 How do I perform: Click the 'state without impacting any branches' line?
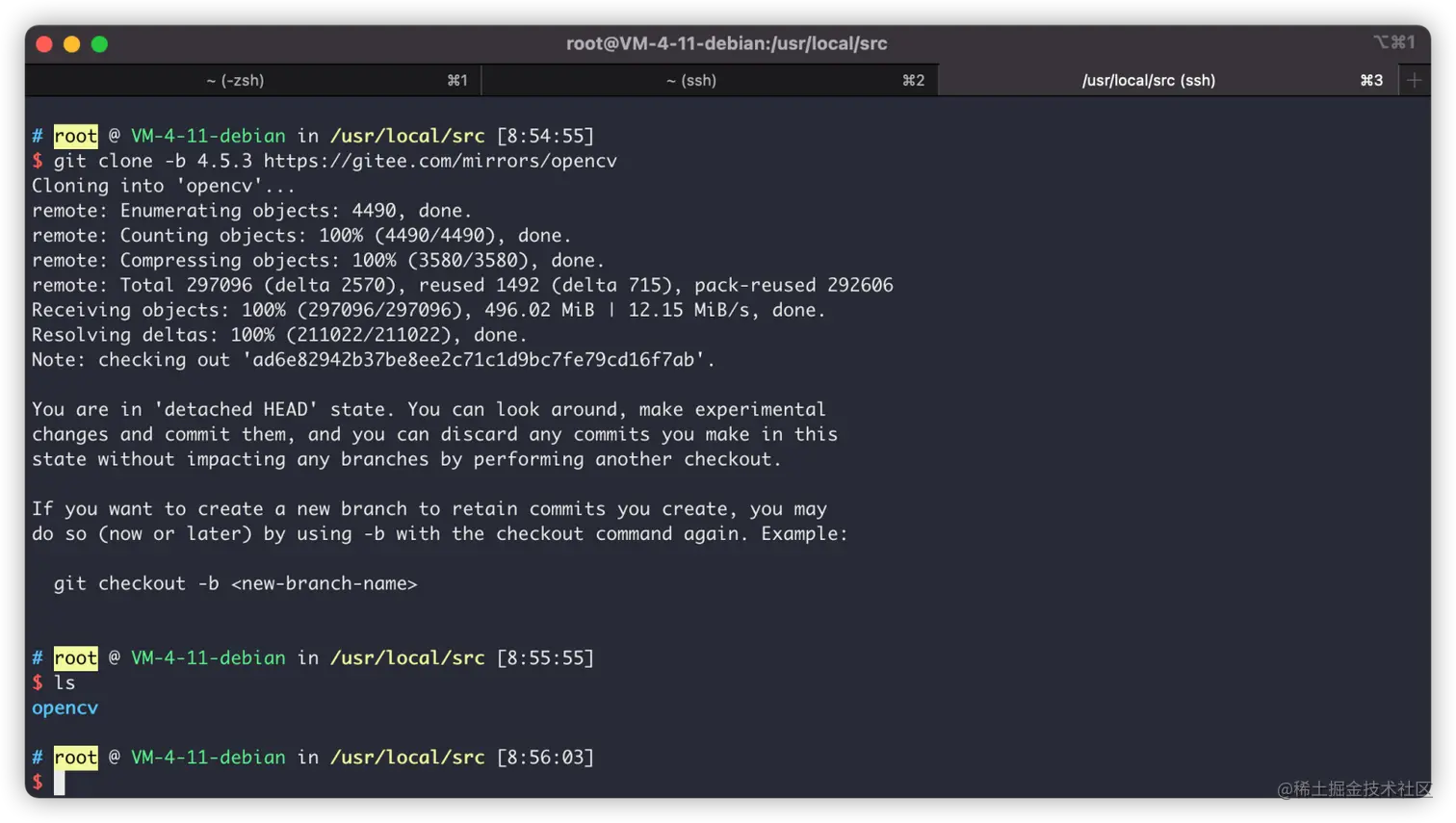[406, 459]
